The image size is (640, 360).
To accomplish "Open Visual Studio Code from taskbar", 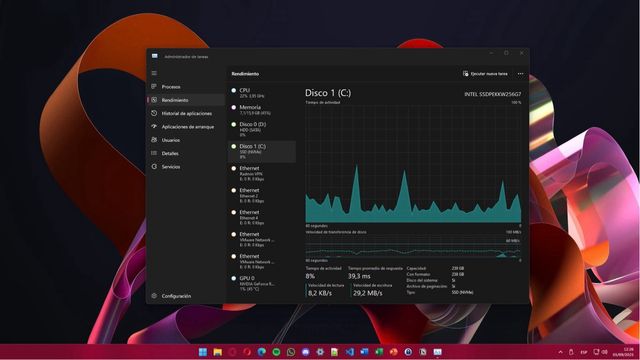I will click(x=350, y=352).
